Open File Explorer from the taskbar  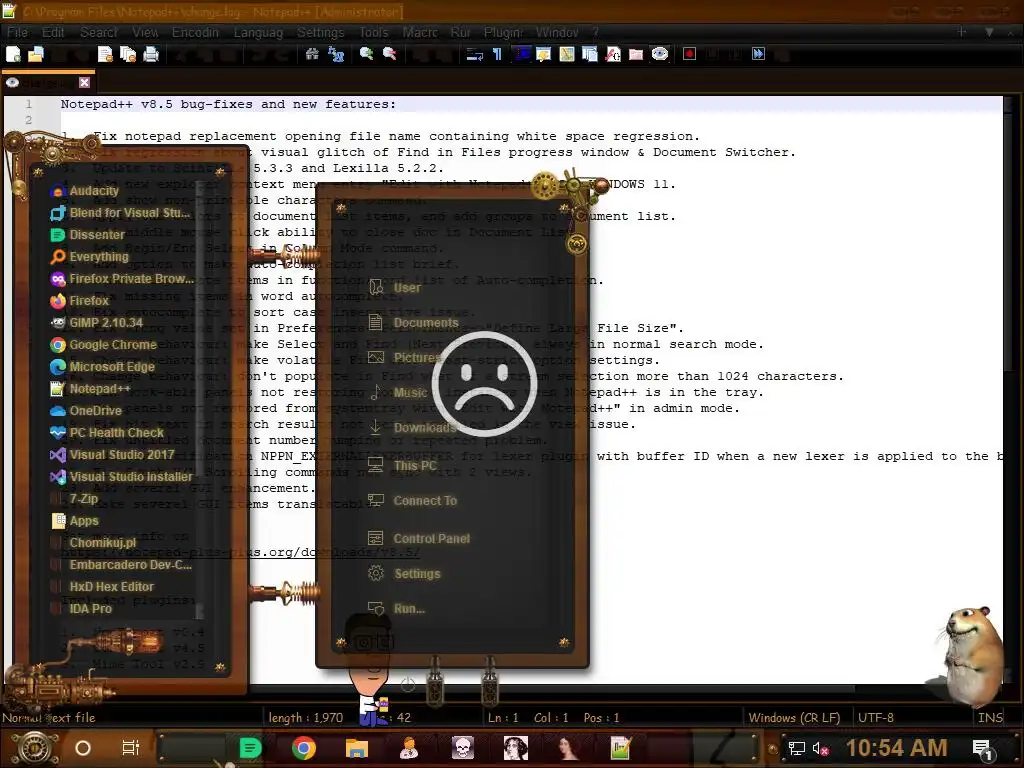click(357, 748)
